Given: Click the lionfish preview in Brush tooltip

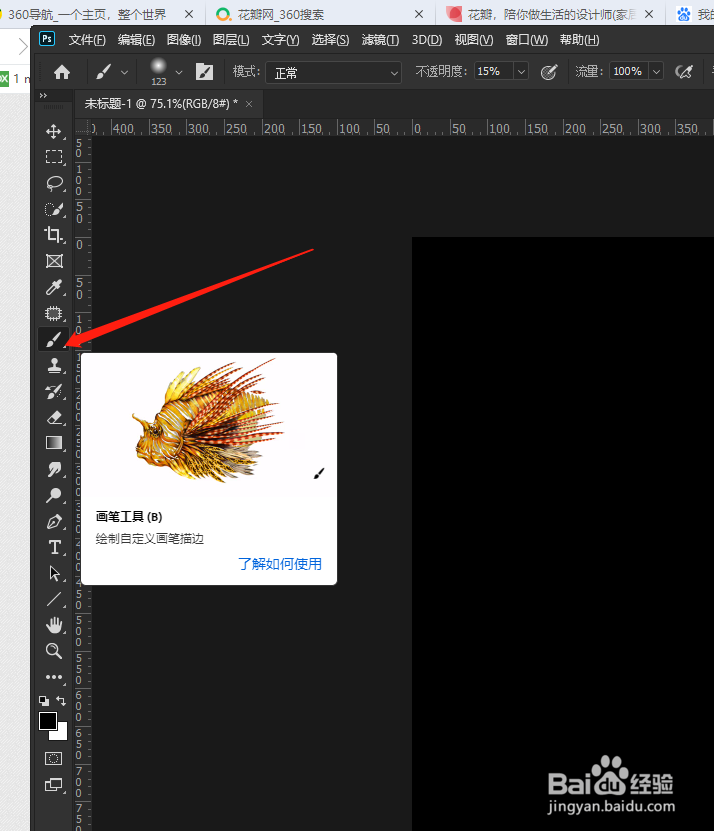Looking at the screenshot, I should pos(208,420).
